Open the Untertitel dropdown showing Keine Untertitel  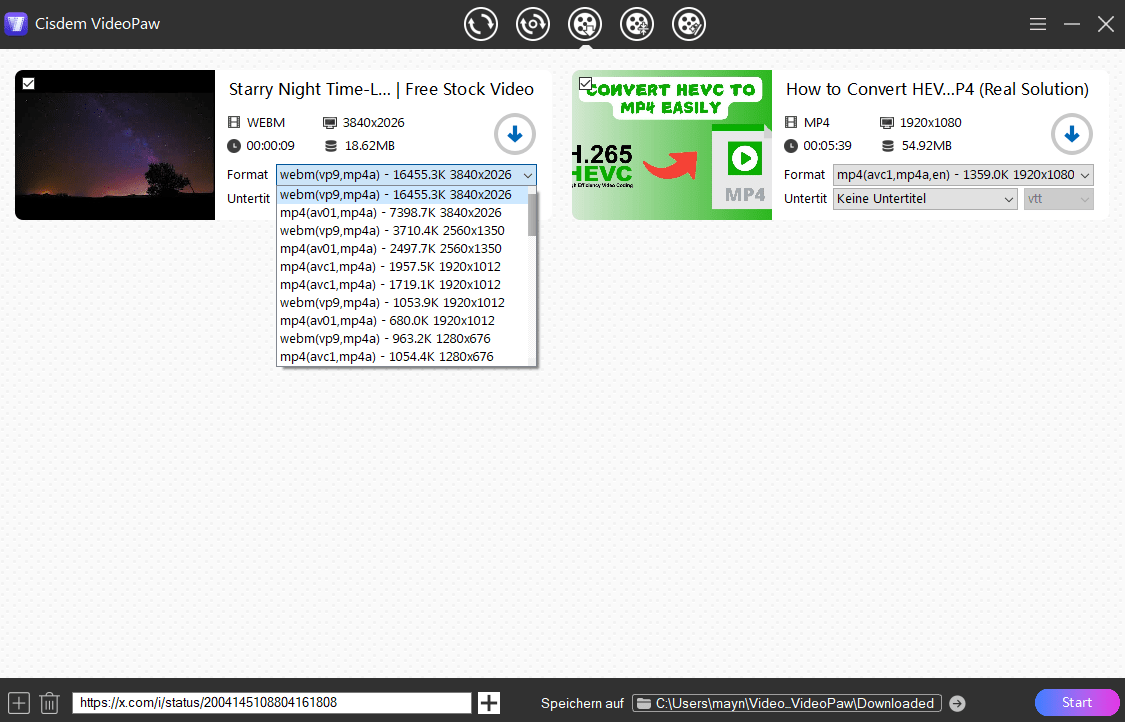pyautogui.click(x=924, y=198)
